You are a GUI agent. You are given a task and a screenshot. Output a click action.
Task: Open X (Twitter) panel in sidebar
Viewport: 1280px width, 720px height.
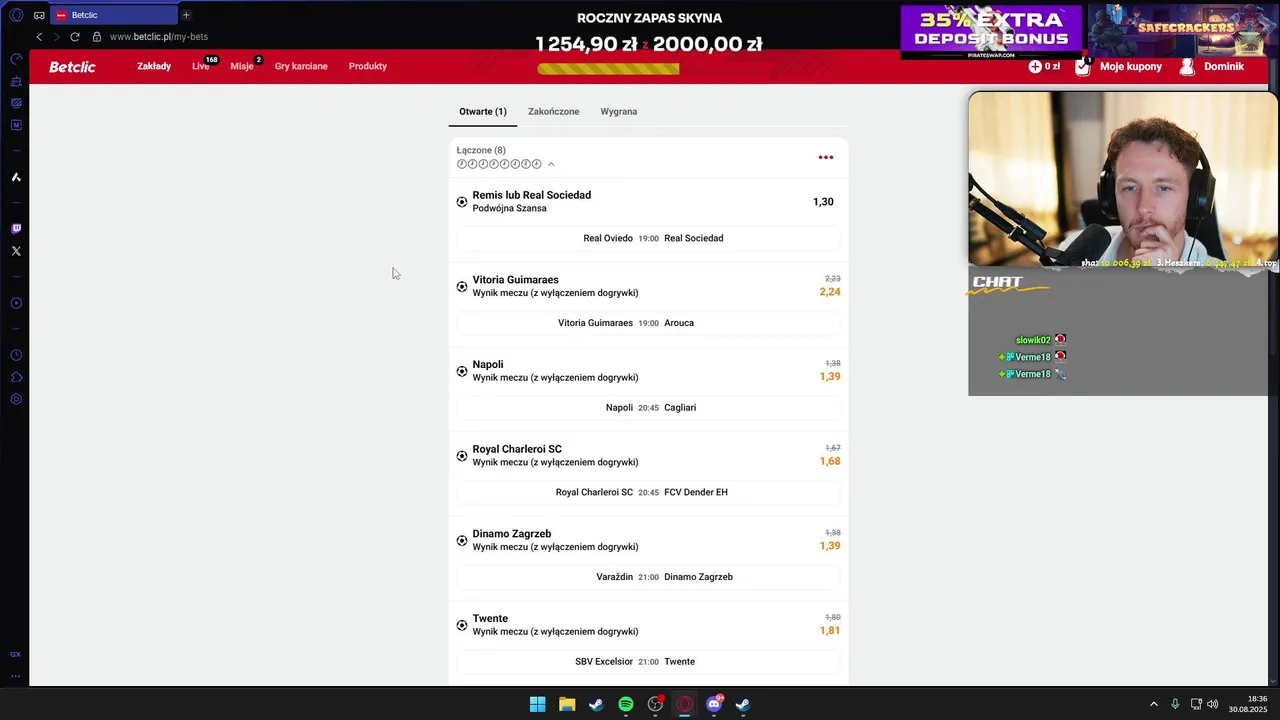click(x=16, y=251)
